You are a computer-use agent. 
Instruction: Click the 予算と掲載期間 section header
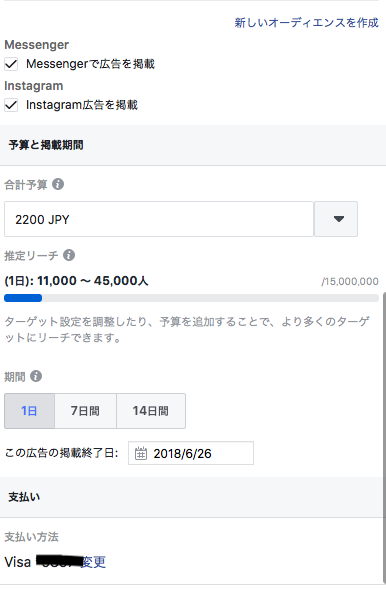[193, 145]
